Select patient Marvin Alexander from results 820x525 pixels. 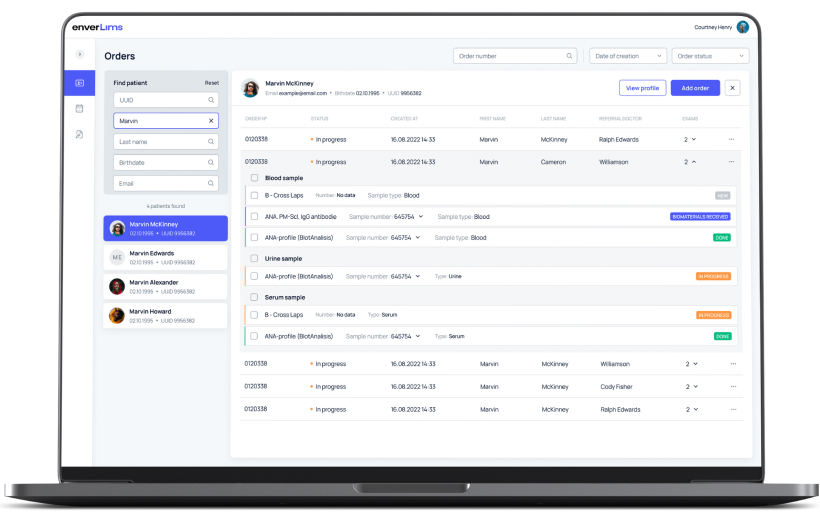pyautogui.click(x=166, y=287)
